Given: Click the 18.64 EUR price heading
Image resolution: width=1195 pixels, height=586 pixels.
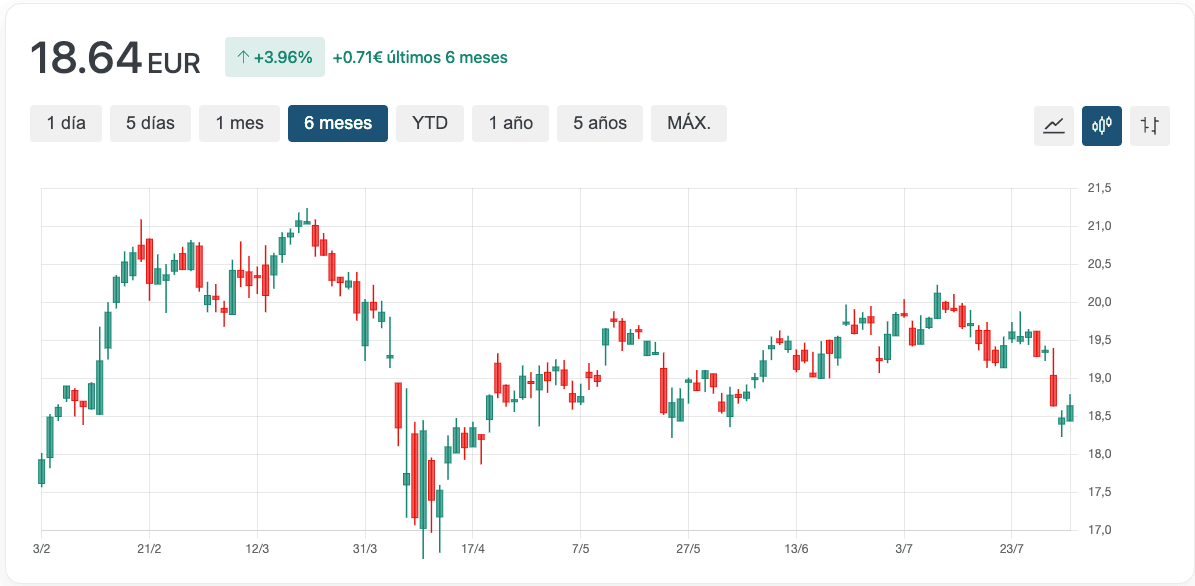Looking at the screenshot, I should click(x=115, y=58).
